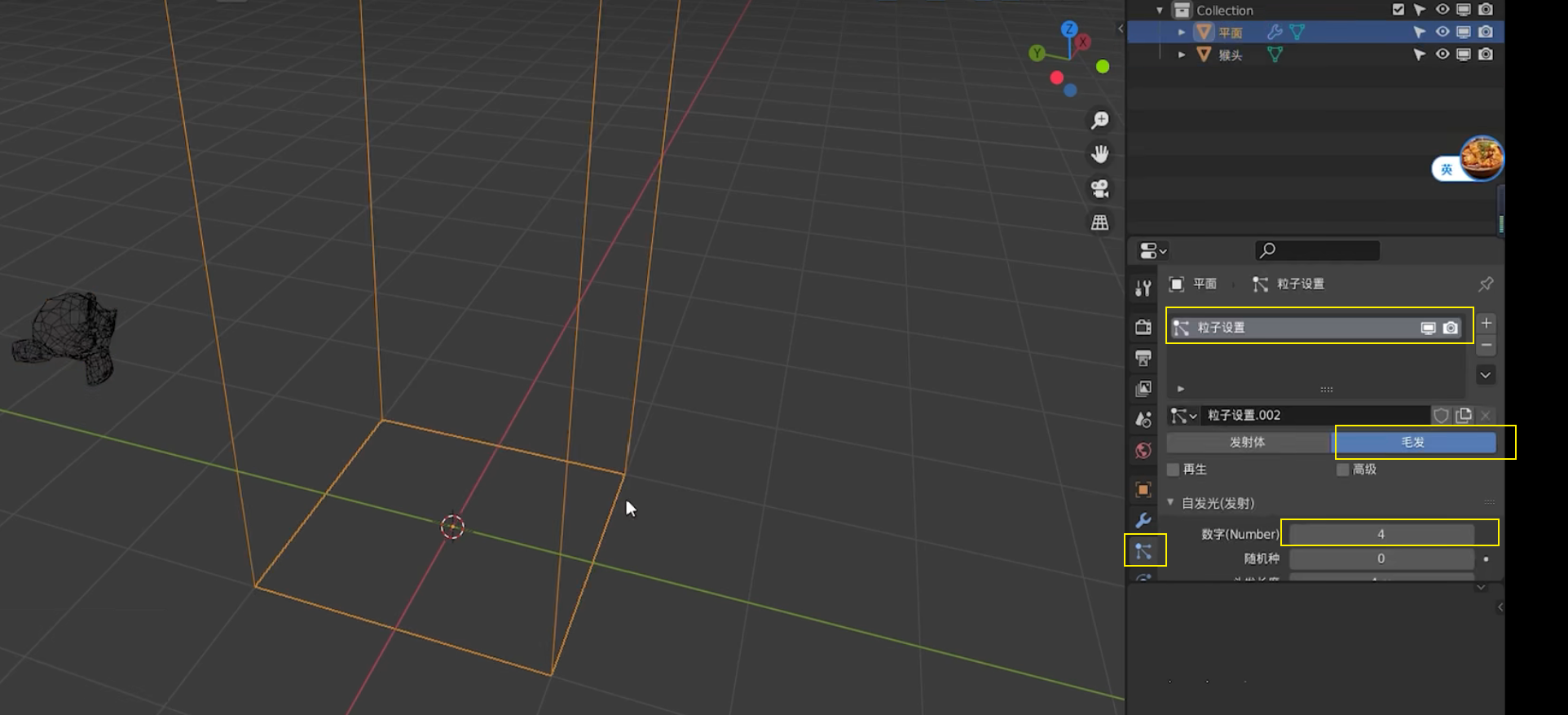The height and width of the screenshot is (715, 1568).
Task: Select the 毛发 particle type tab
Action: [x=1414, y=442]
